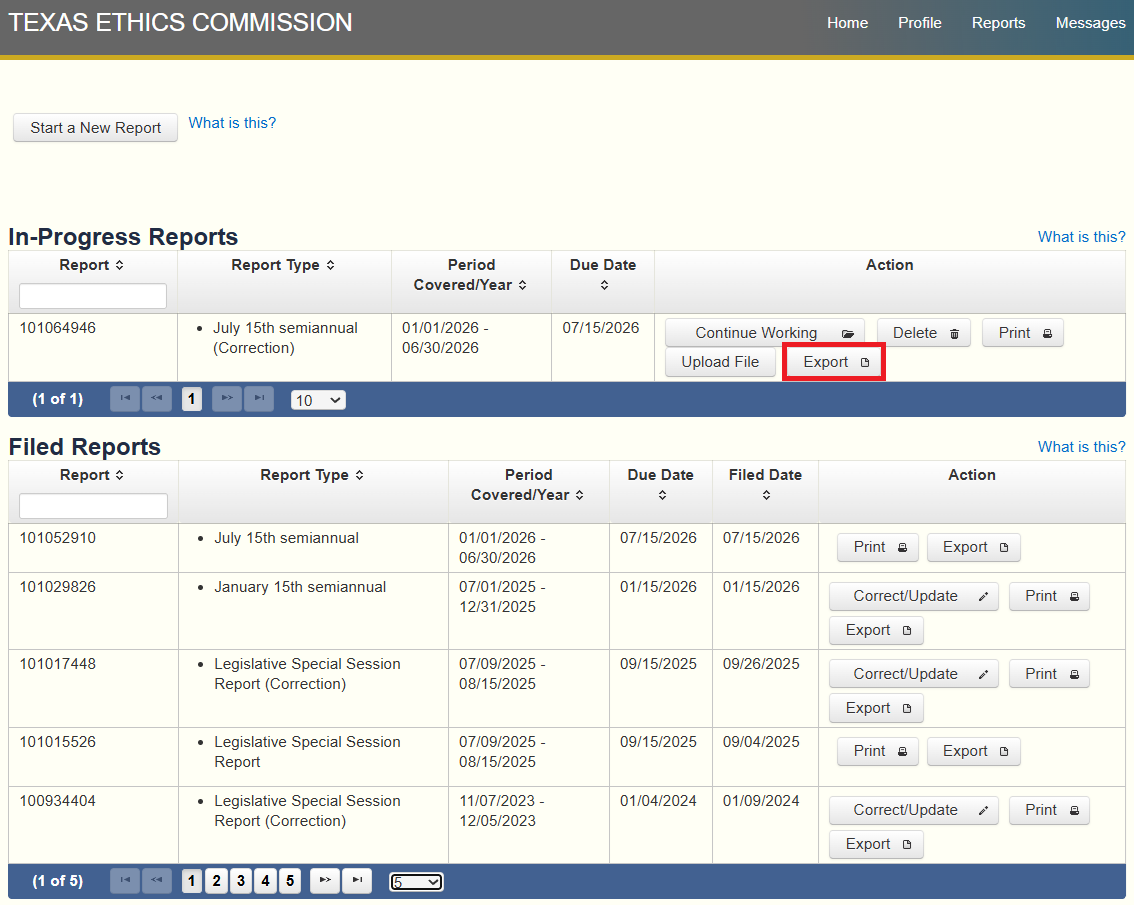Open rows-per-page dropdown for In-Progress Reports
The width and height of the screenshot is (1134, 905).
click(x=318, y=400)
